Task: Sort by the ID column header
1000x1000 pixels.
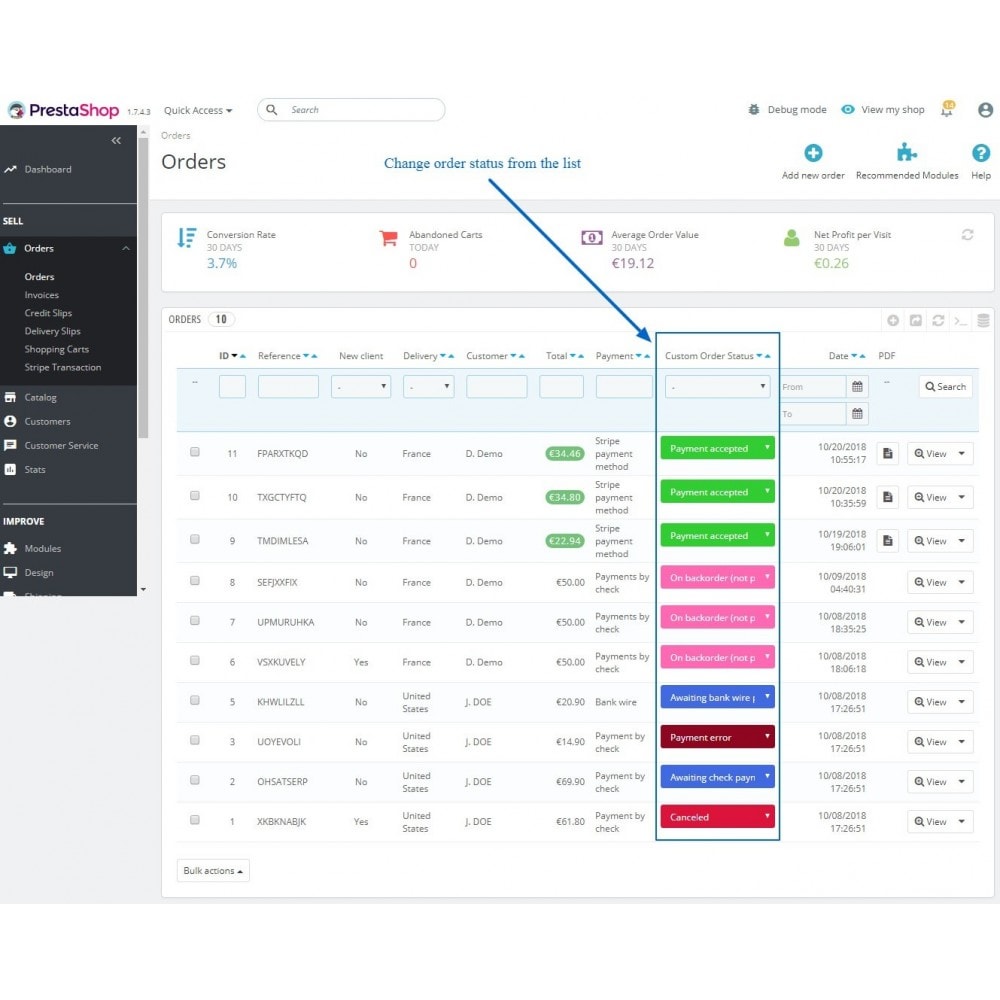Action: pyautogui.click(x=224, y=356)
